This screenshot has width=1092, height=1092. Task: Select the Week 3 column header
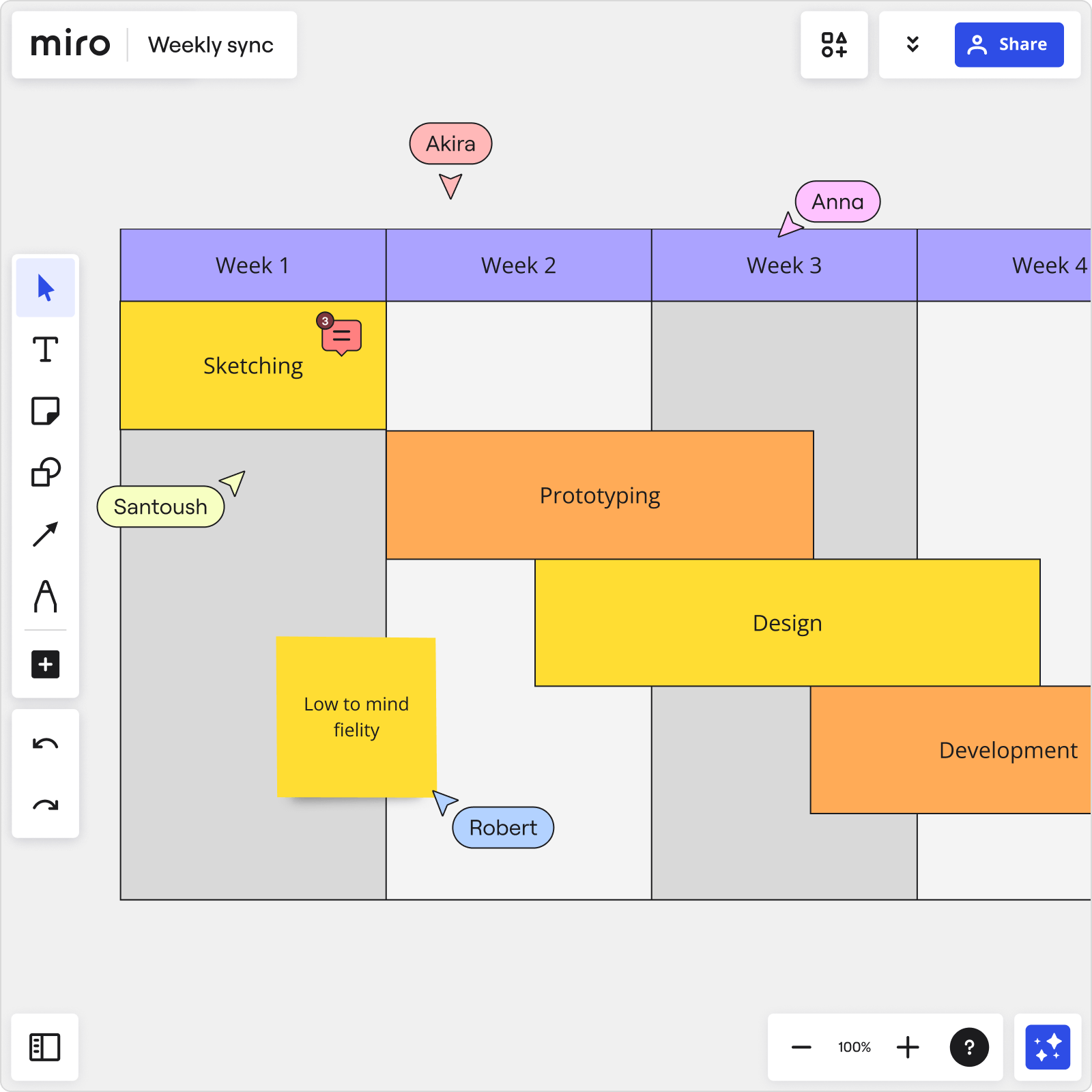pyautogui.click(x=784, y=265)
